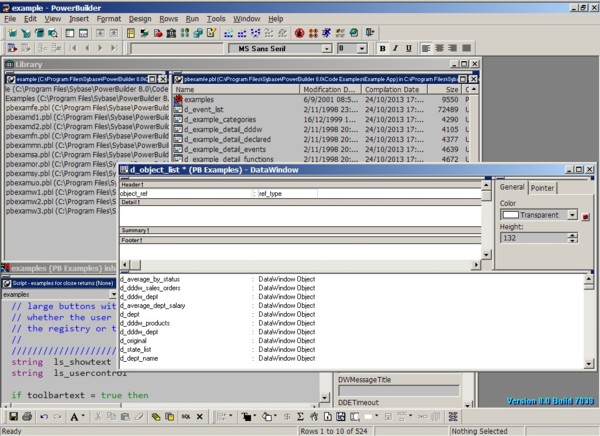Toggle justified text alignment

466,48
